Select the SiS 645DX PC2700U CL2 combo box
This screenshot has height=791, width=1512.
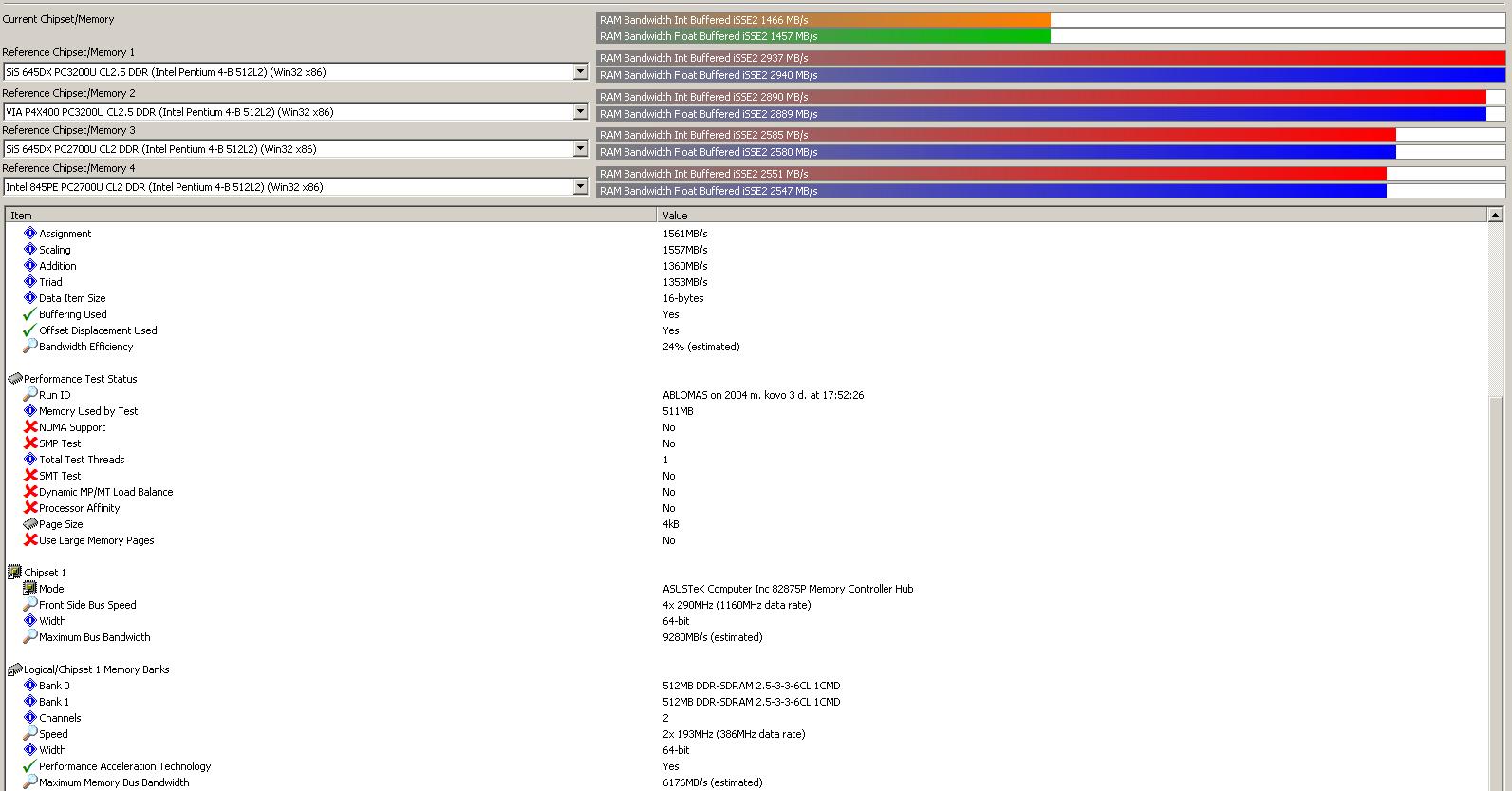pyautogui.click(x=296, y=149)
